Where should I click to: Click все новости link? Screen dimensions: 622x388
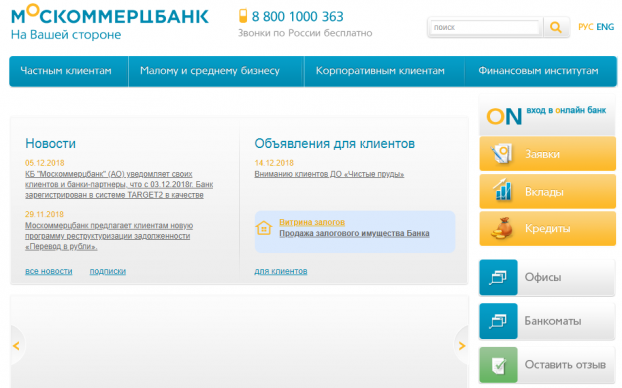pyautogui.click(x=48, y=271)
